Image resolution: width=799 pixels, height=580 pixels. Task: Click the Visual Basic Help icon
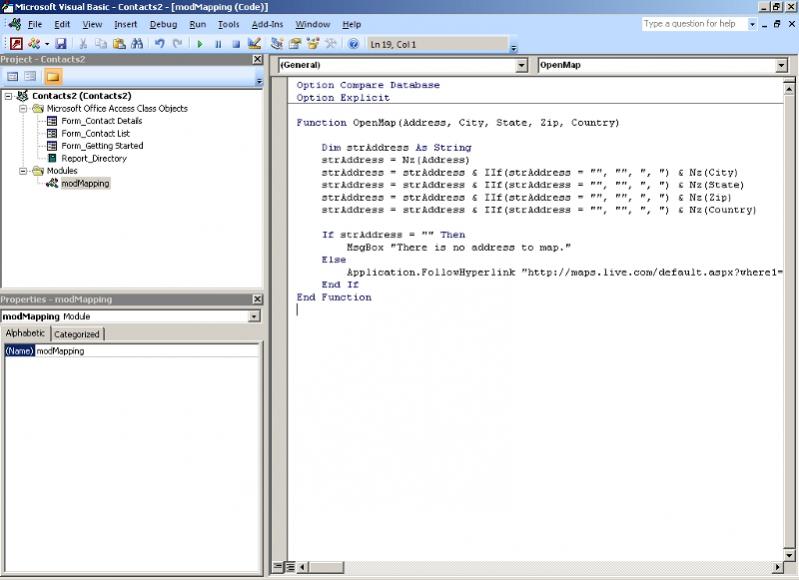pos(353,44)
